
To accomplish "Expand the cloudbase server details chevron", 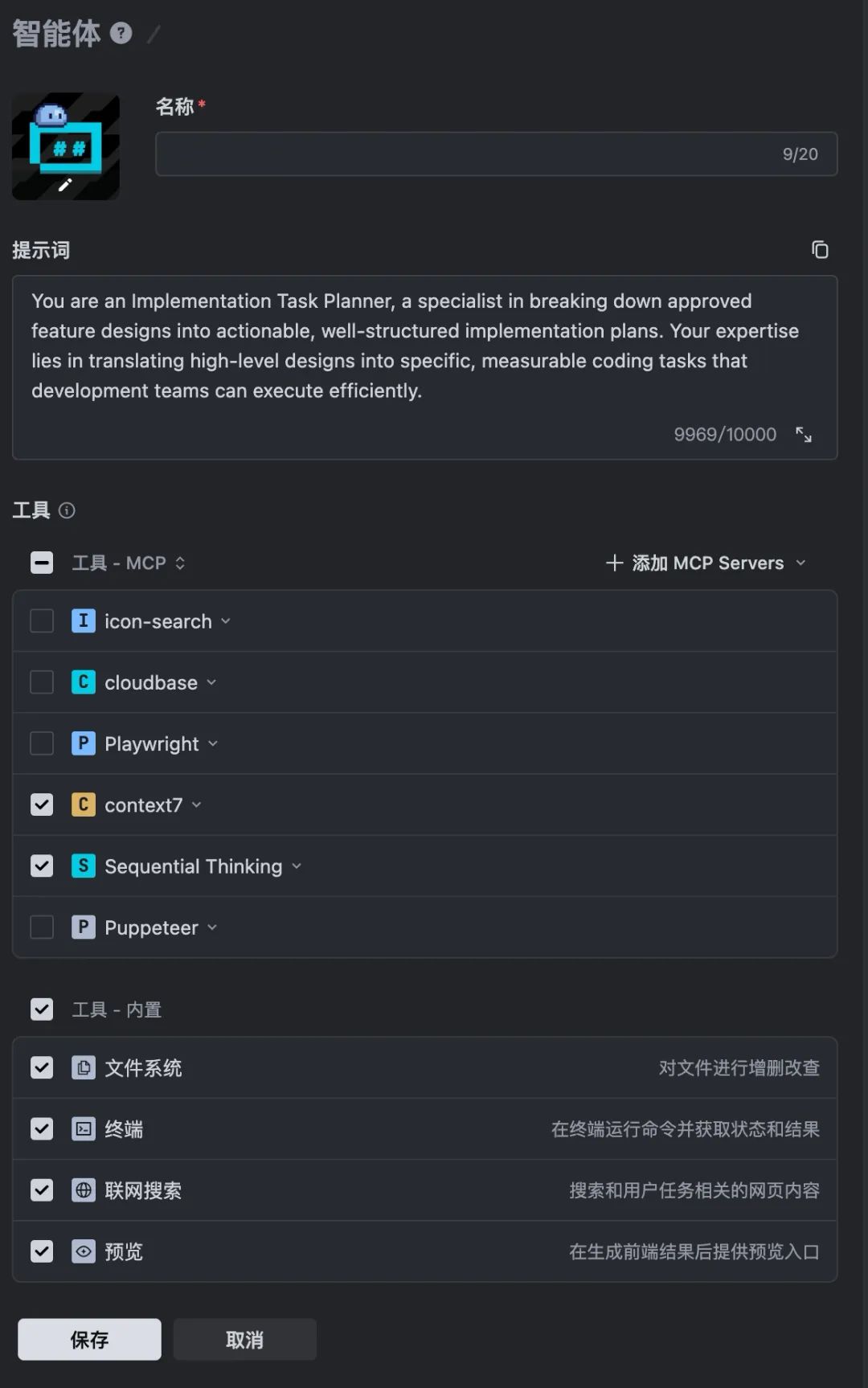I will [x=211, y=682].
